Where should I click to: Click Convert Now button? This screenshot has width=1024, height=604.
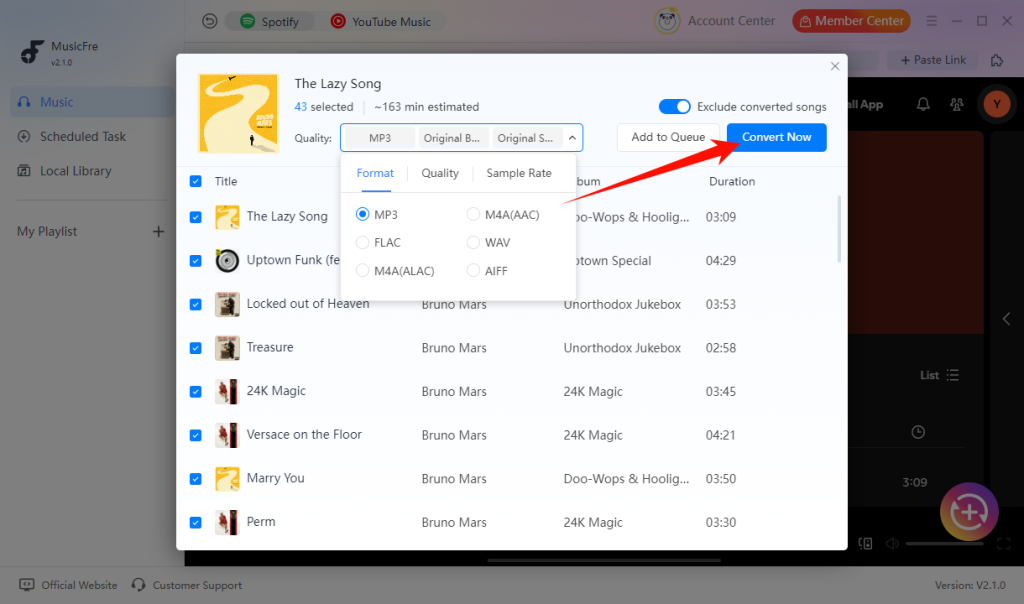pos(776,137)
